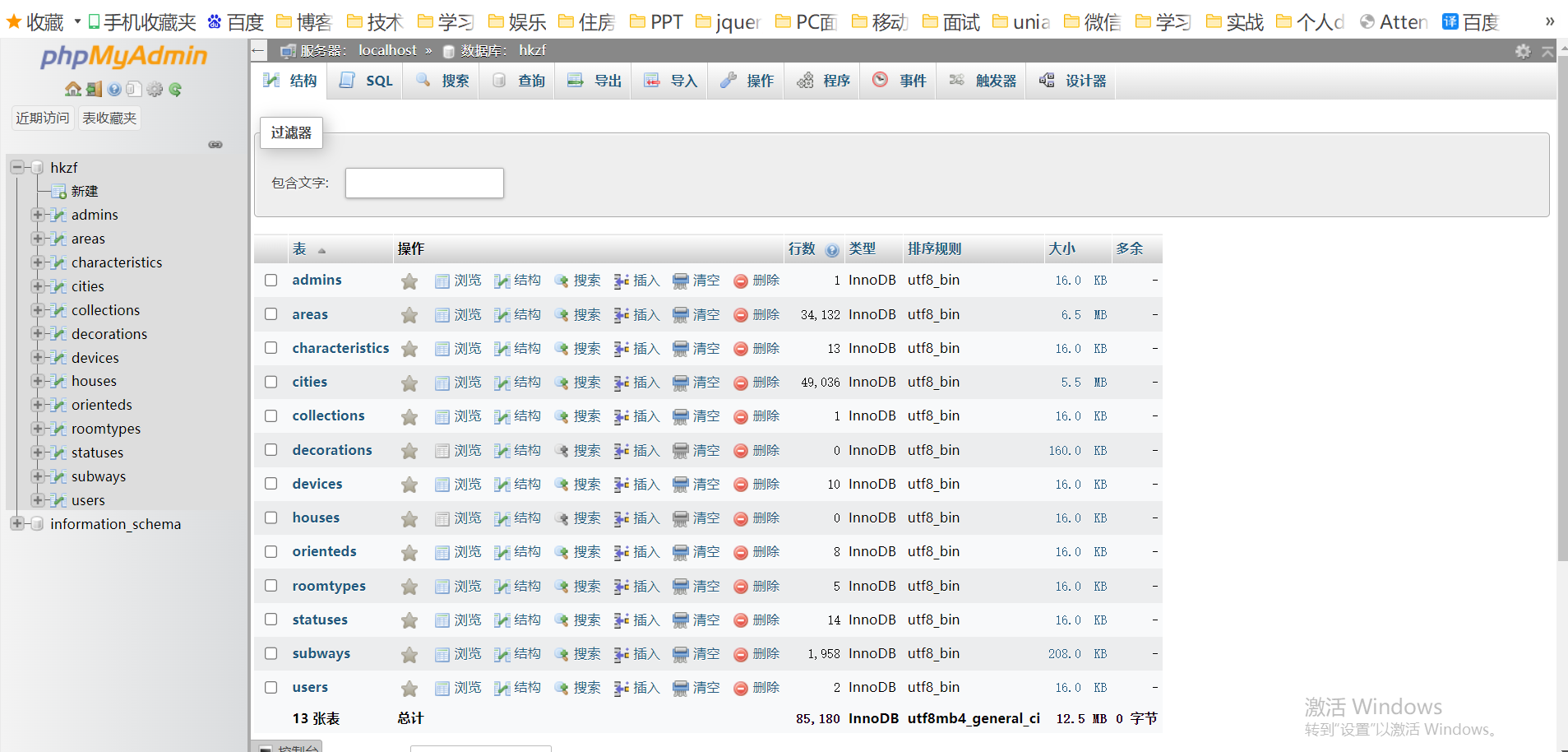Click empty icon in houses row
Viewport: 1568px width, 752px height.
[681, 518]
